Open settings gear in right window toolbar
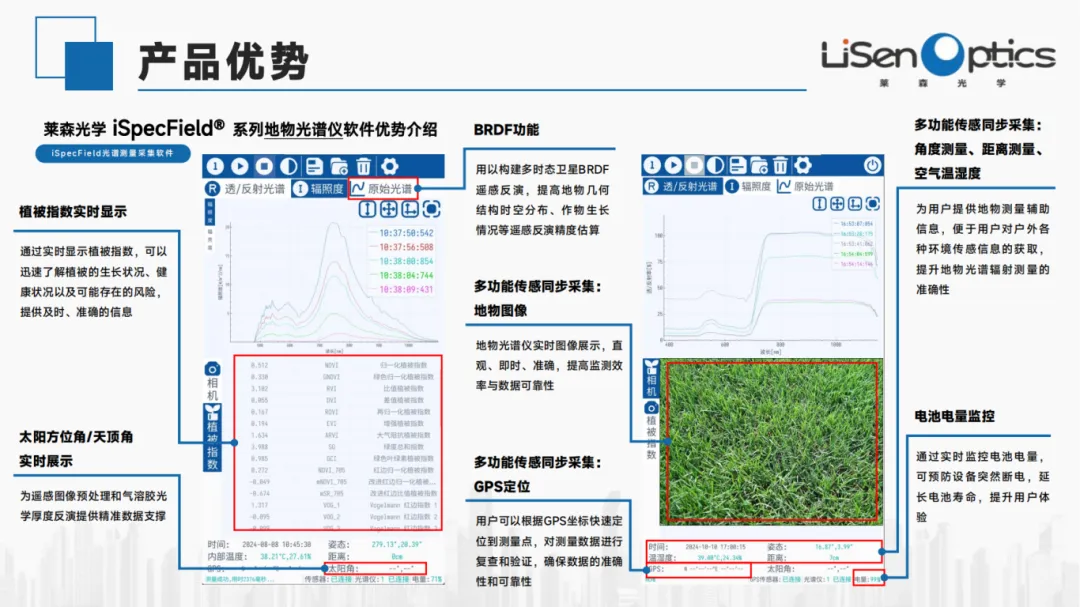The width and height of the screenshot is (1080, 607). click(803, 165)
